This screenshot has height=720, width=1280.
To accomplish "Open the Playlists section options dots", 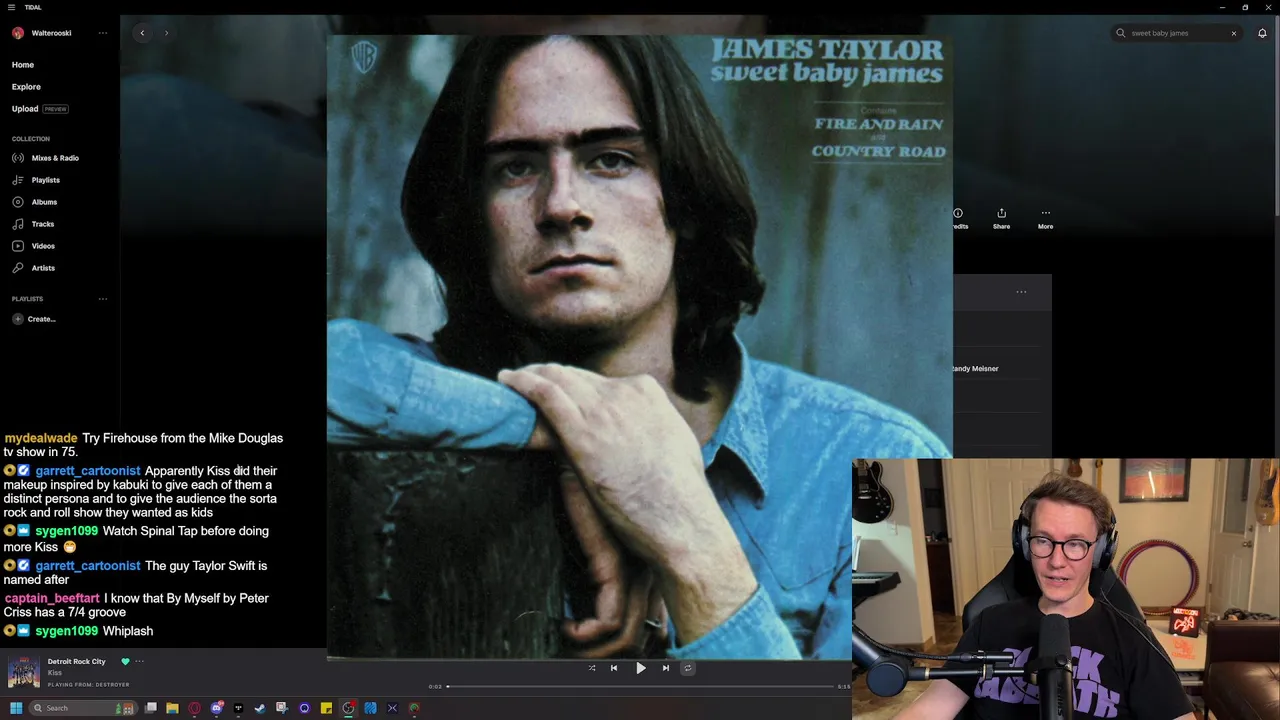I will pos(102,299).
